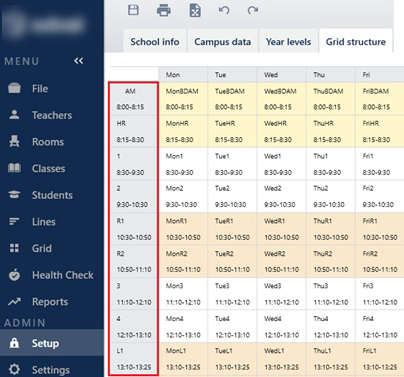
Task: Click the spreadsheet export file icon
Action: click(x=195, y=10)
